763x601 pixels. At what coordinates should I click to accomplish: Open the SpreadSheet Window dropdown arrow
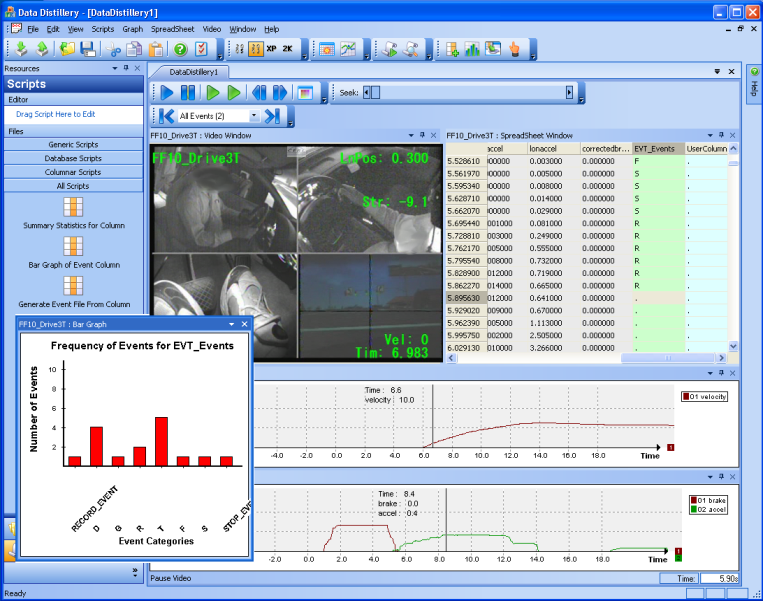click(x=710, y=135)
